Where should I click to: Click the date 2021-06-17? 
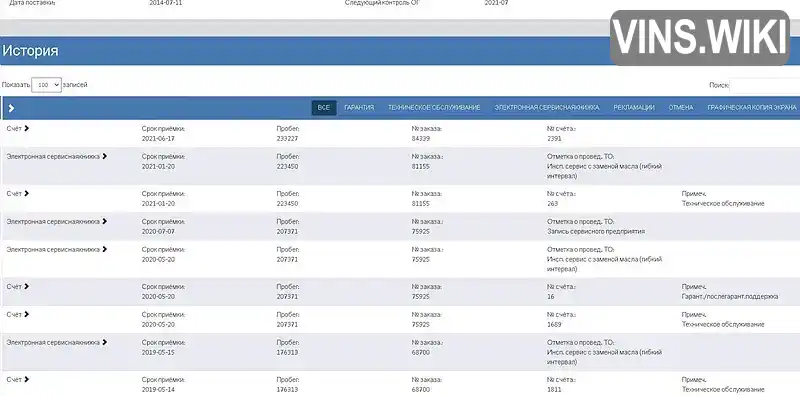coord(158,138)
